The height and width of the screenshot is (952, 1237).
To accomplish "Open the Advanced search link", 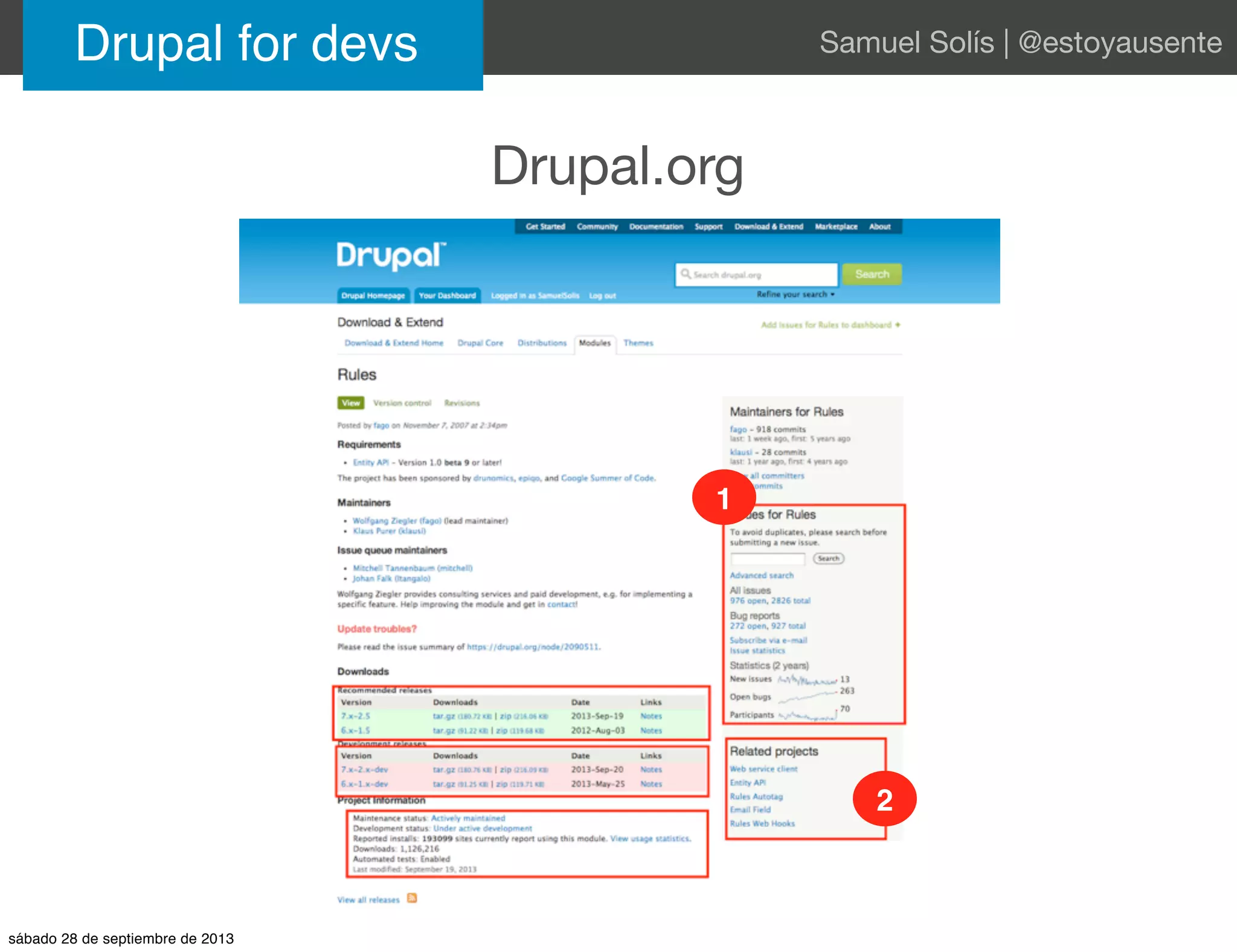I will [x=762, y=576].
